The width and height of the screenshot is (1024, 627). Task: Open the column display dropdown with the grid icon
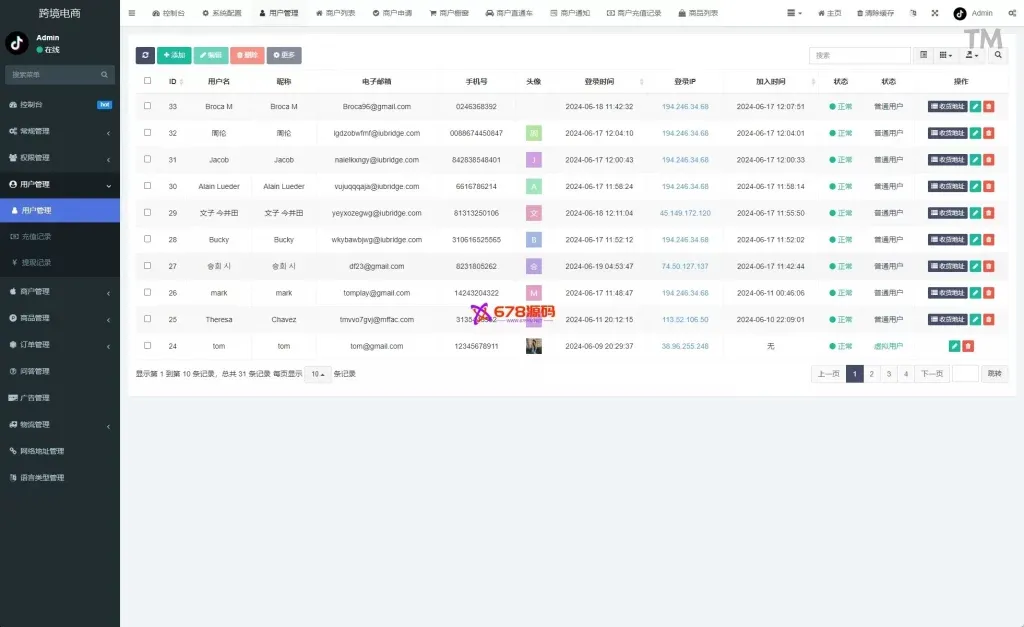point(946,56)
